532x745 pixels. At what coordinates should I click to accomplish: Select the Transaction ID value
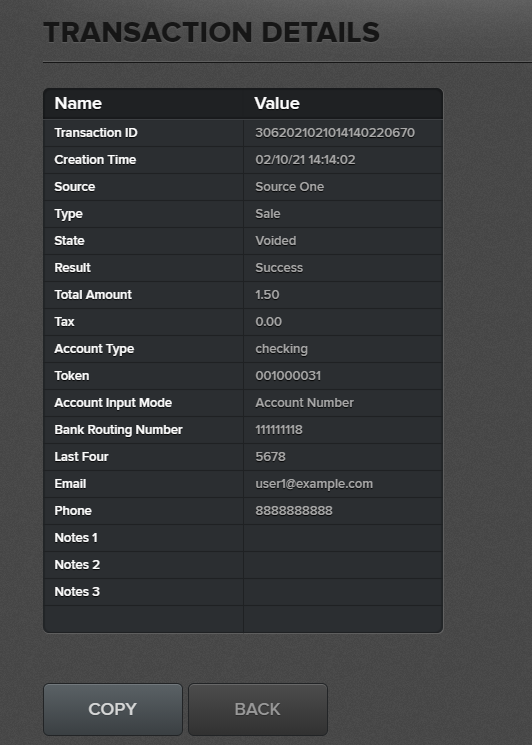335,133
